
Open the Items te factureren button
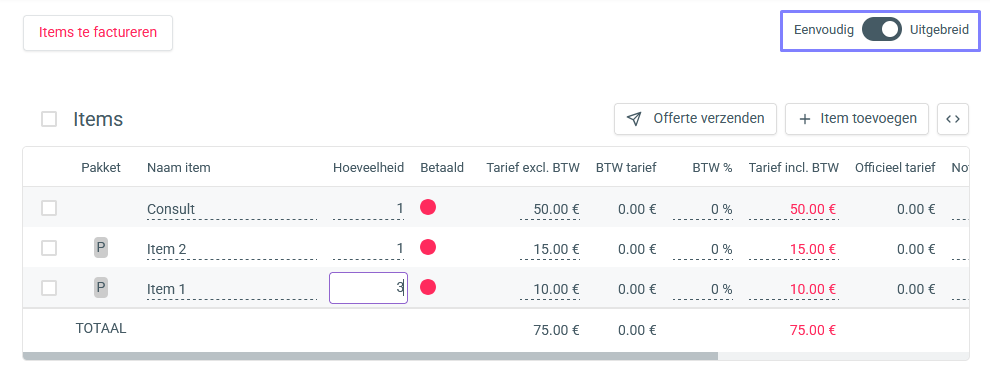pyautogui.click(x=98, y=33)
